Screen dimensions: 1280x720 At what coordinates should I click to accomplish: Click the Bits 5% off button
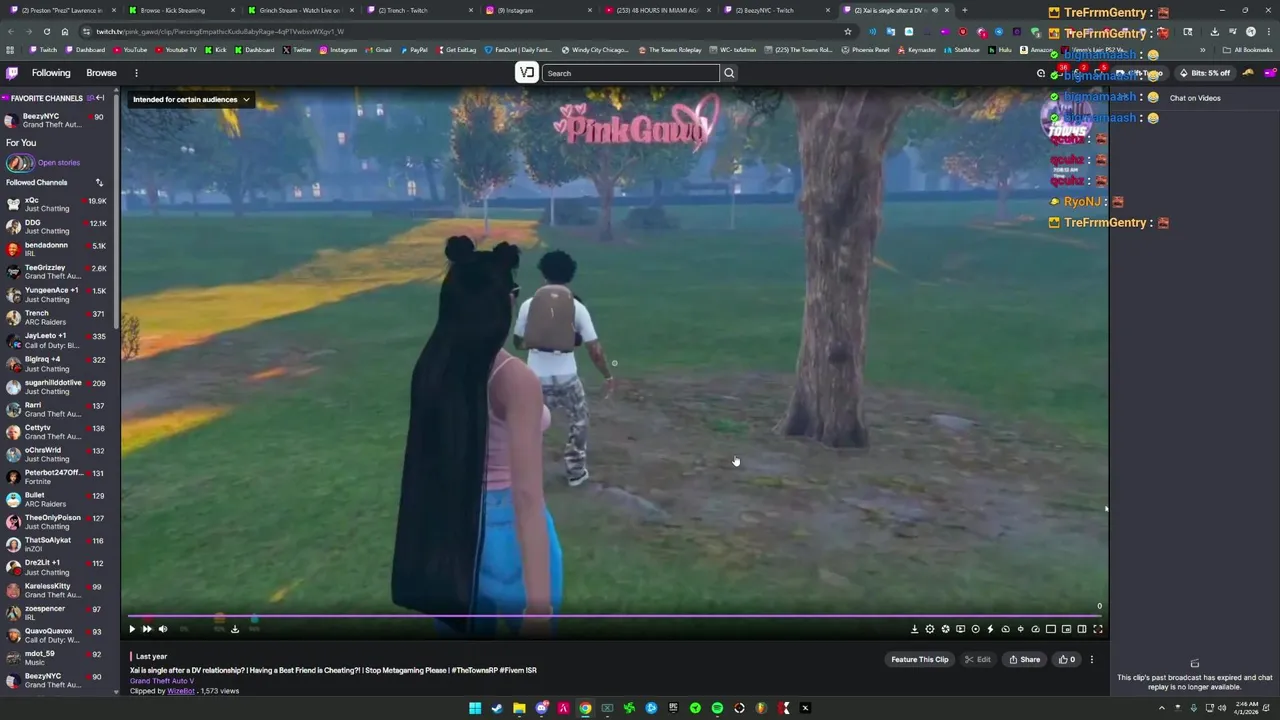tap(1205, 73)
